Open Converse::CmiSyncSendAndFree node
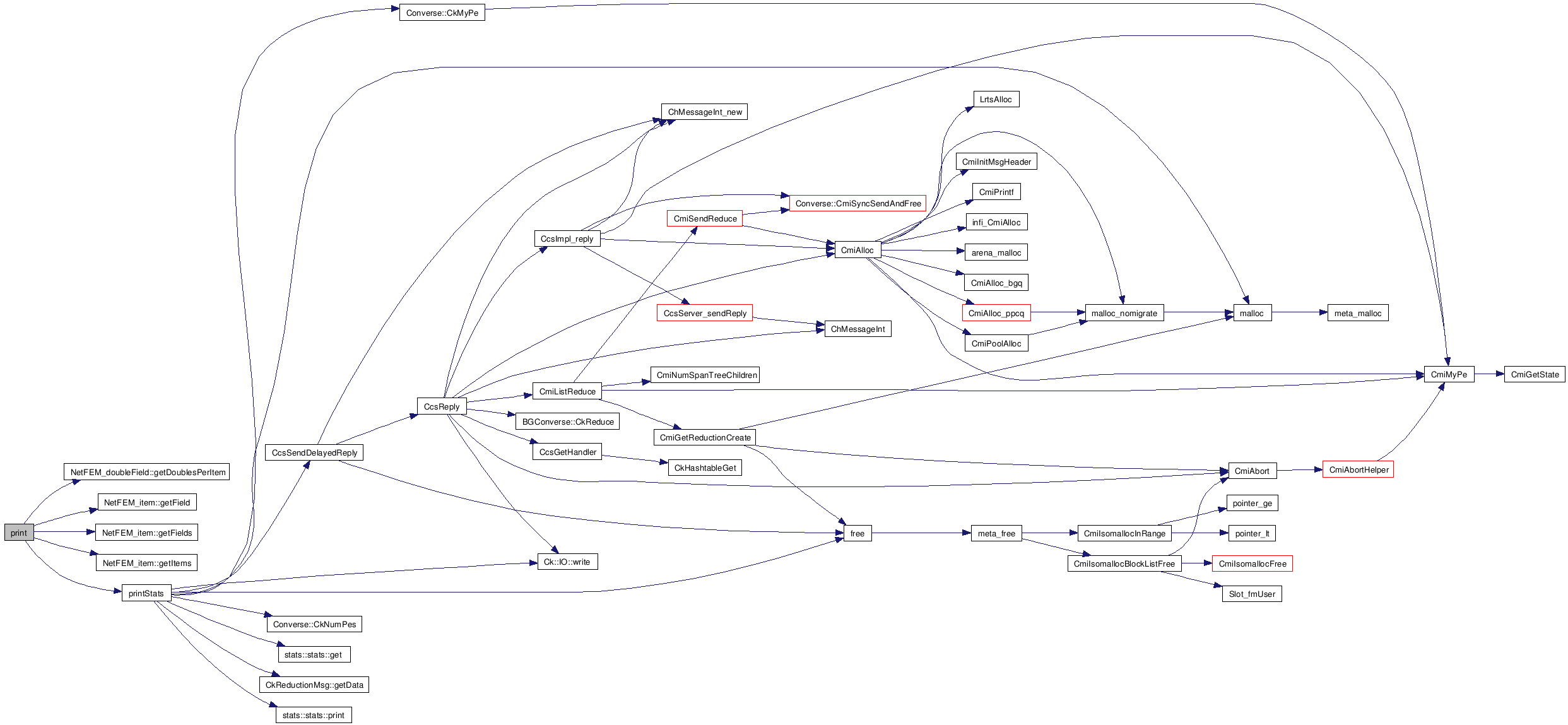The width and height of the screenshot is (1568, 725). [x=858, y=203]
